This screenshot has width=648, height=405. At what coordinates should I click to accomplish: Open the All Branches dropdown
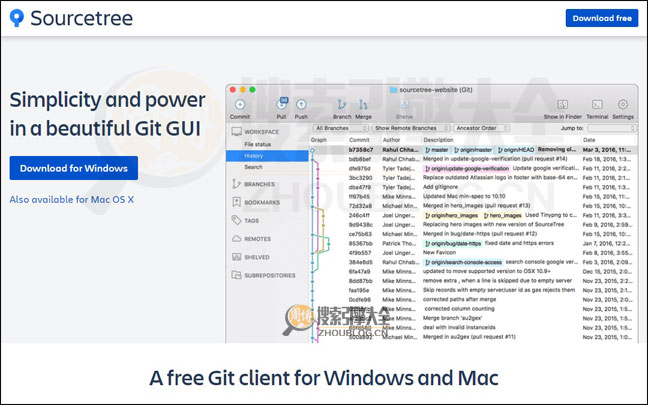[341, 128]
